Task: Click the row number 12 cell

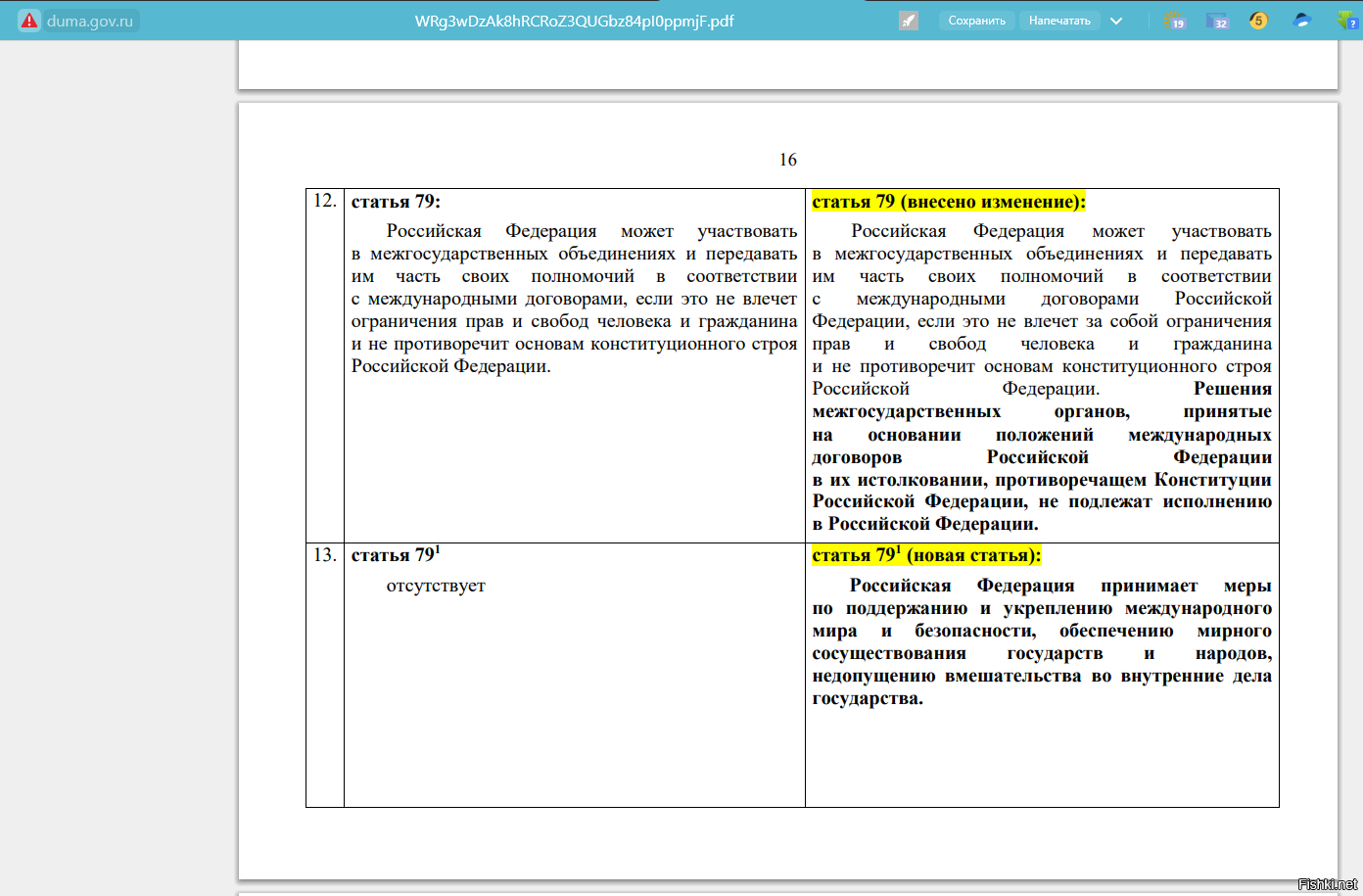Action: tap(324, 201)
